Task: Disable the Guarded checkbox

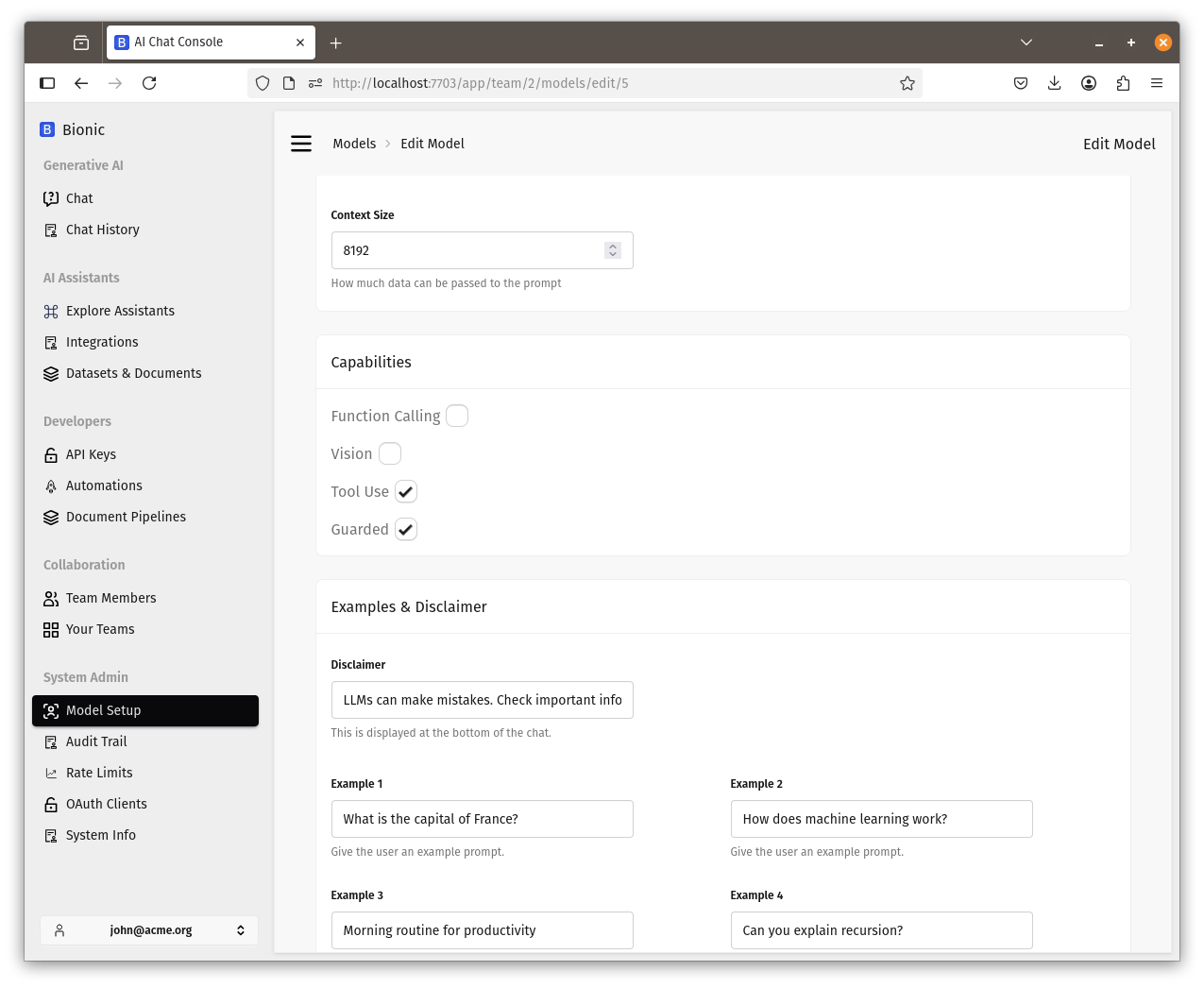Action: click(x=406, y=530)
